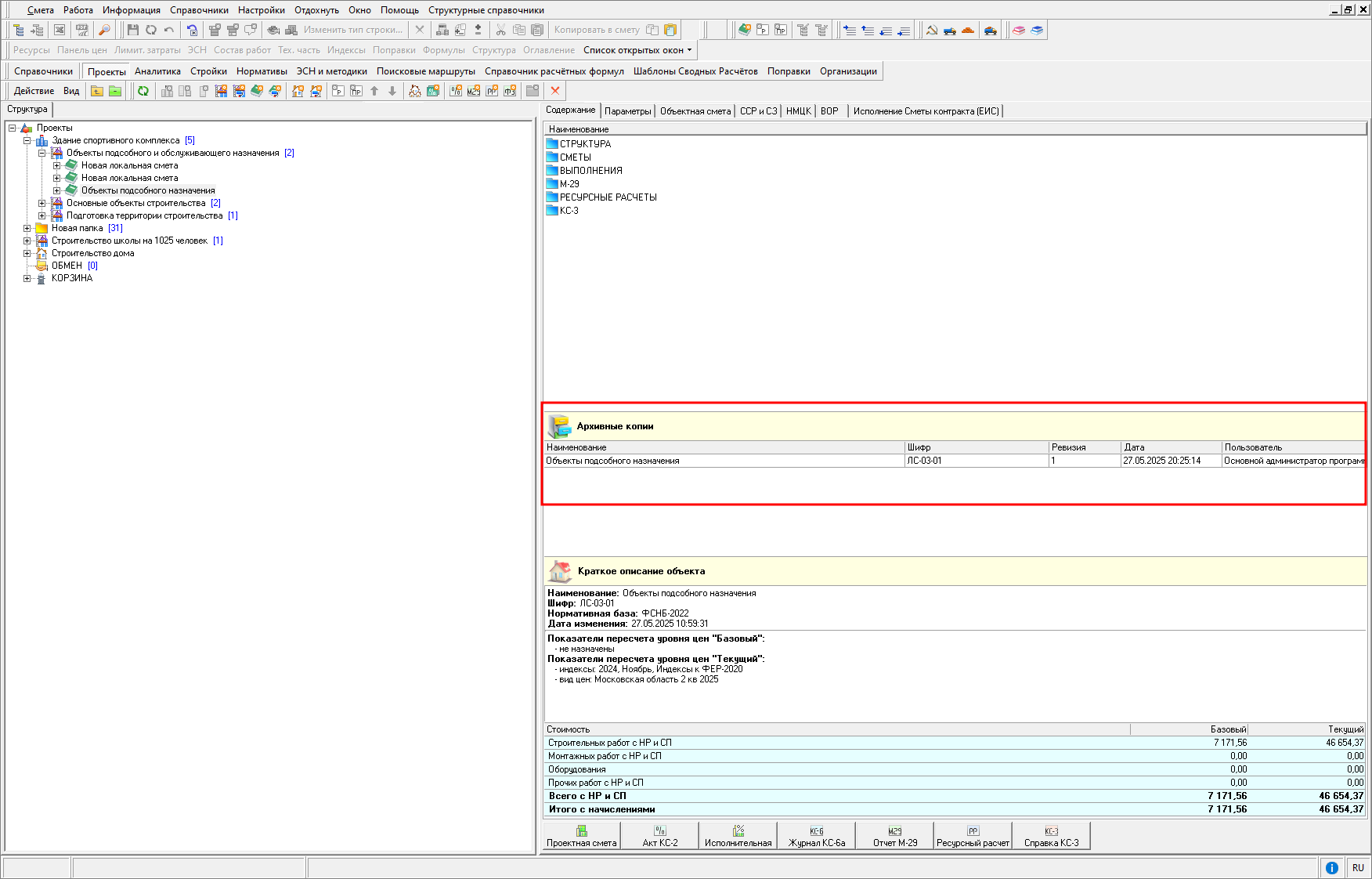Expand the 'Основные объекты строительства' tree node
Image resolution: width=1372 pixels, height=879 pixels.
point(42,203)
